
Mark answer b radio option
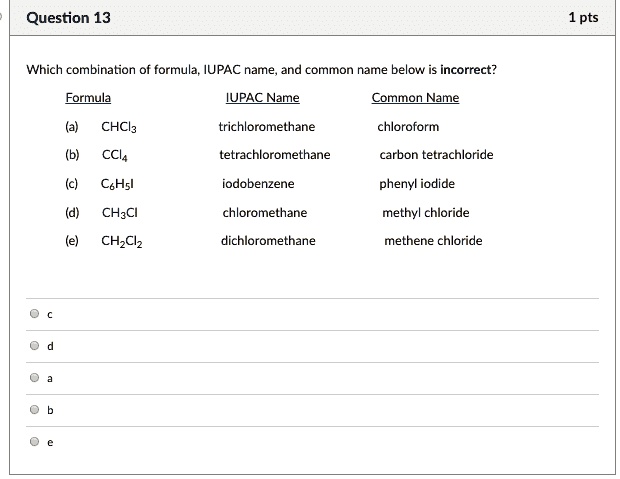point(35,410)
